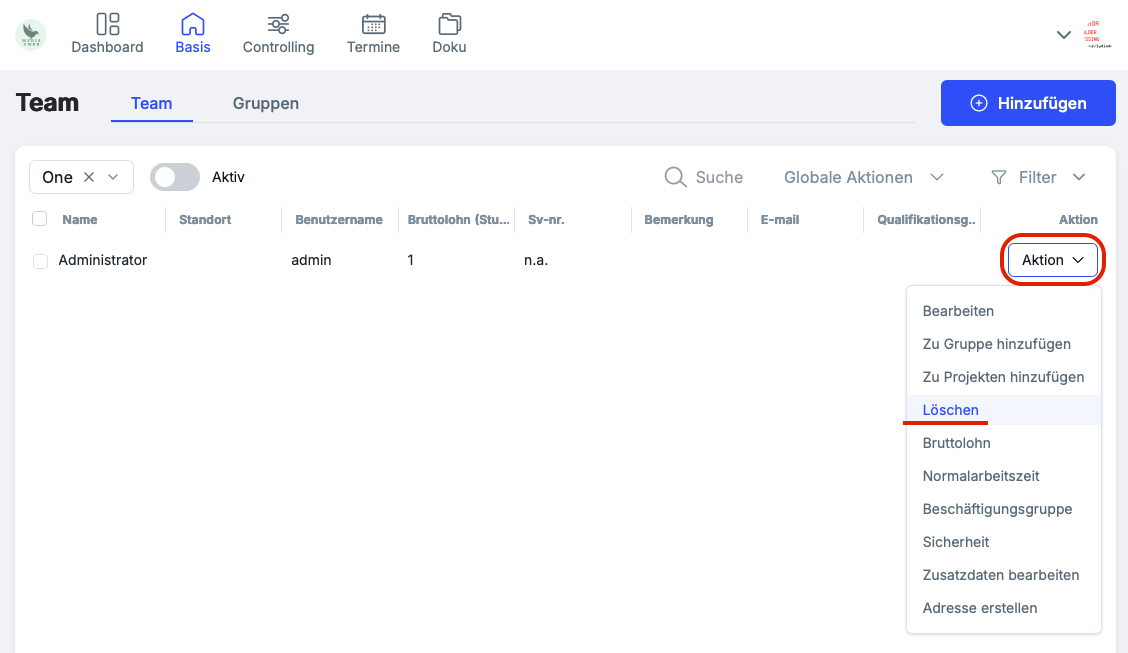Choose Löschen from the action menu
This screenshot has width=1128, height=653.
click(950, 410)
